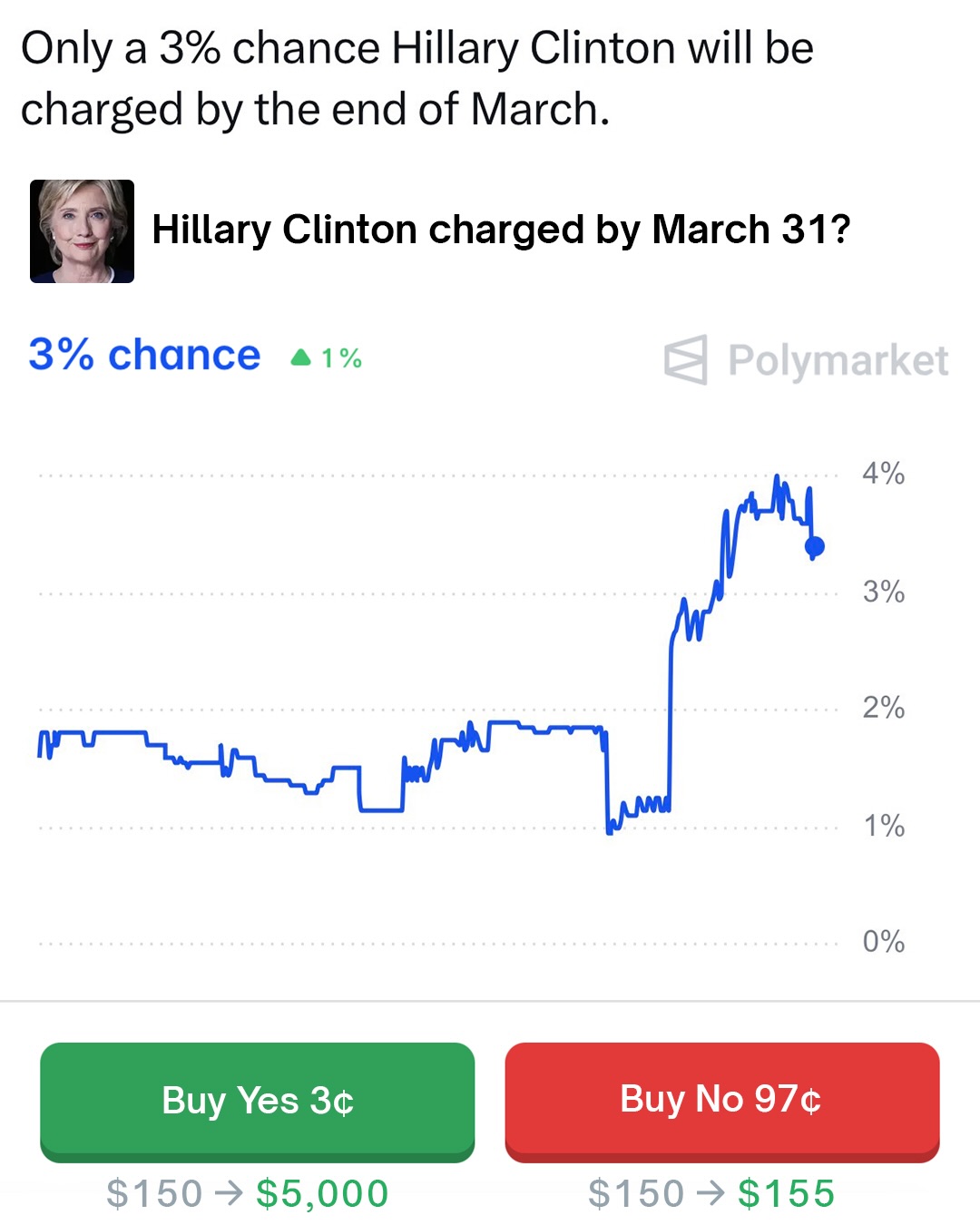Open the market's profile photo thumbnail
Image resolution: width=980 pixels, height=1225 pixels.
coord(83,231)
